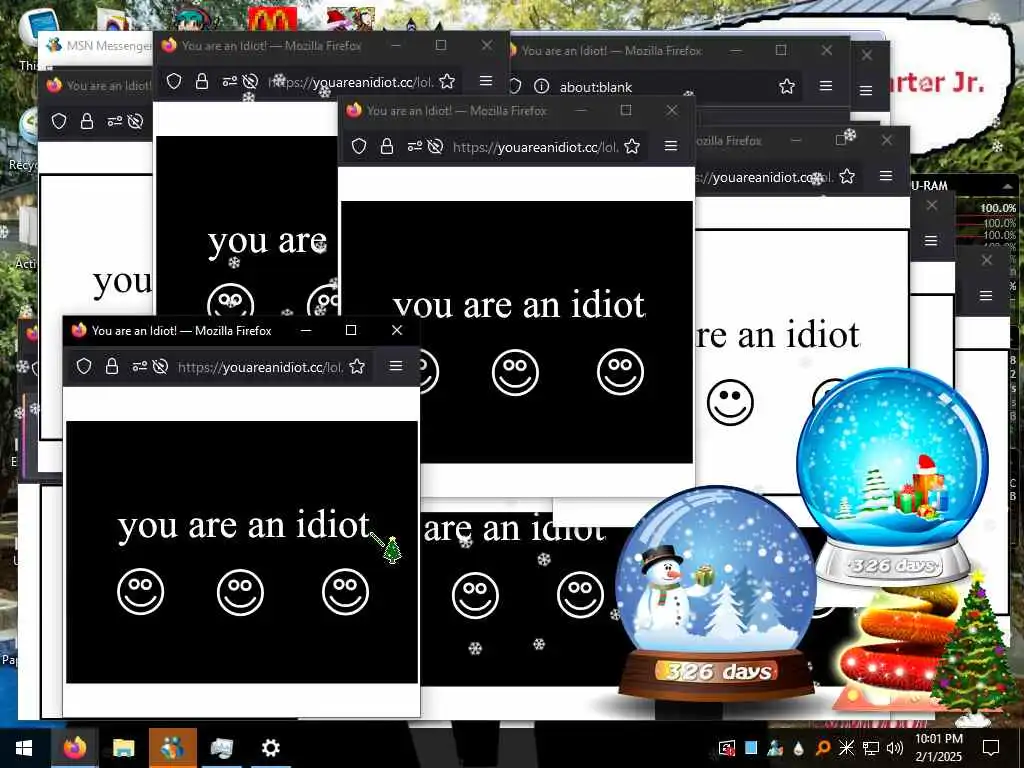Click the right smiley in the front window
This screenshot has width=1024, height=768.
(x=345, y=592)
